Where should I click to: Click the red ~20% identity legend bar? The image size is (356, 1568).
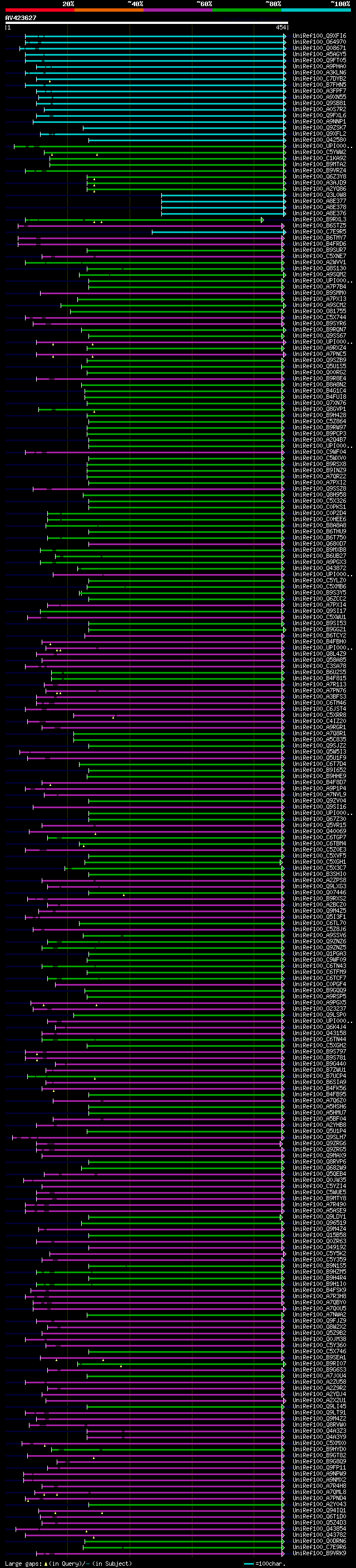[x=39, y=10]
